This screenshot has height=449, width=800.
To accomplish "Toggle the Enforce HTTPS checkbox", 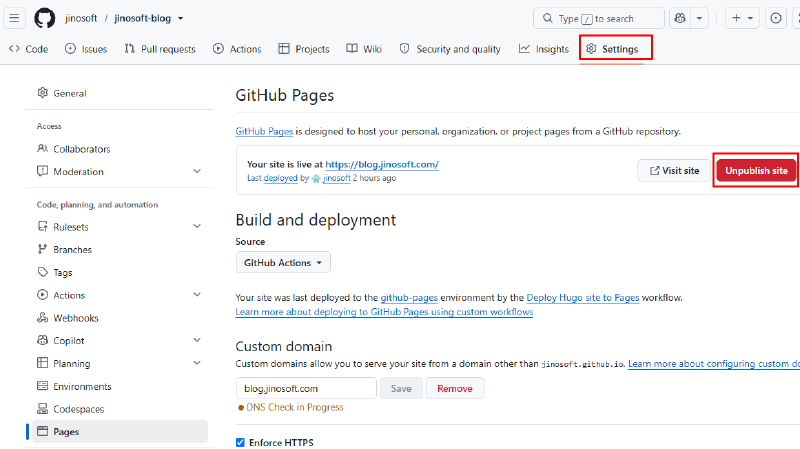I will point(240,442).
